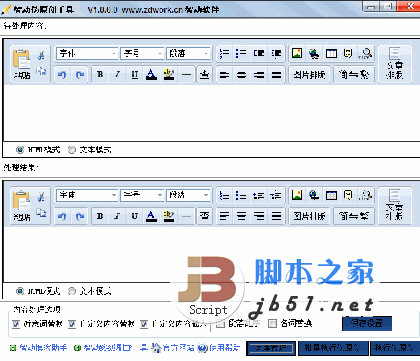420x361 pixels.
Task: Open the 官方网站 official website link
Action: click(173, 348)
